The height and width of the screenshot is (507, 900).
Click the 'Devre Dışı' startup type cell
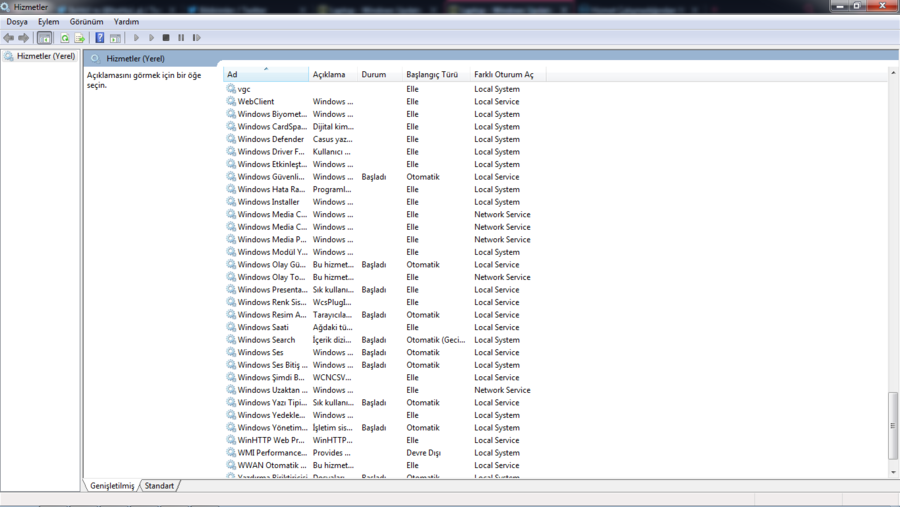(x=424, y=452)
